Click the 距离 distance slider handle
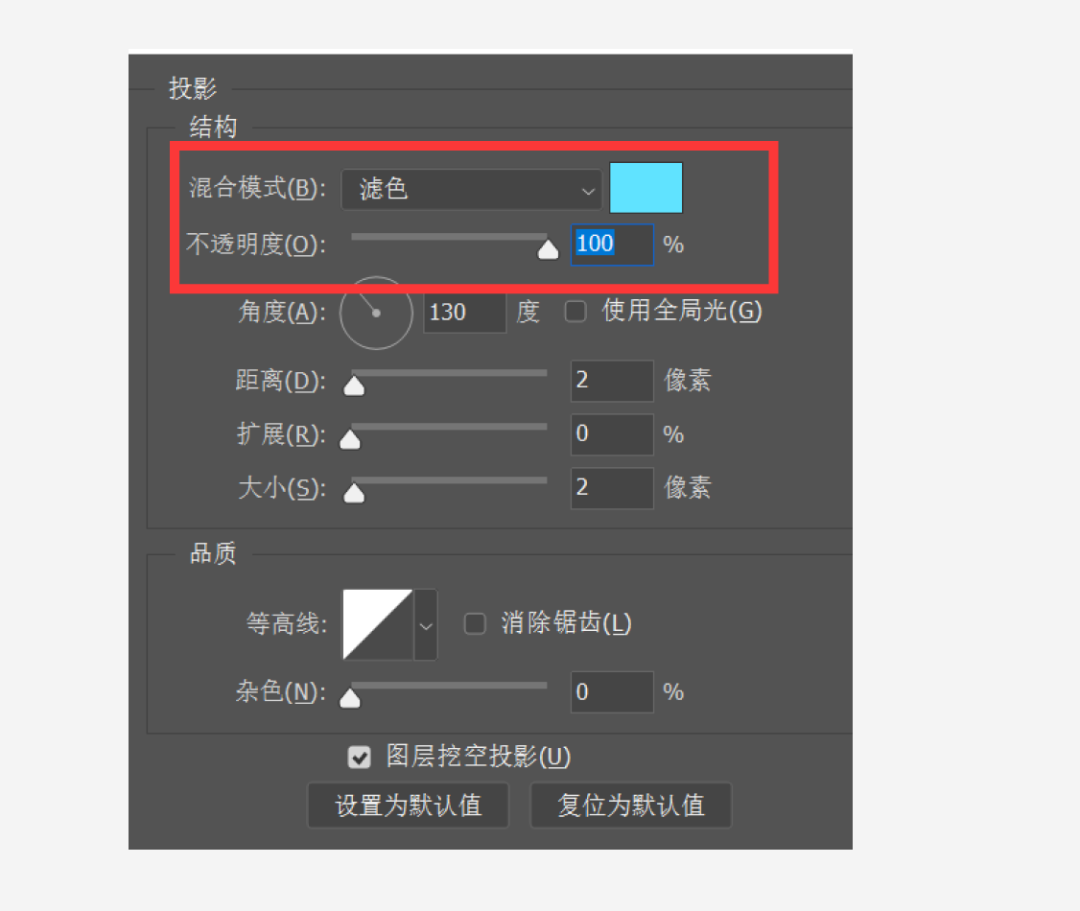 click(354, 385)
